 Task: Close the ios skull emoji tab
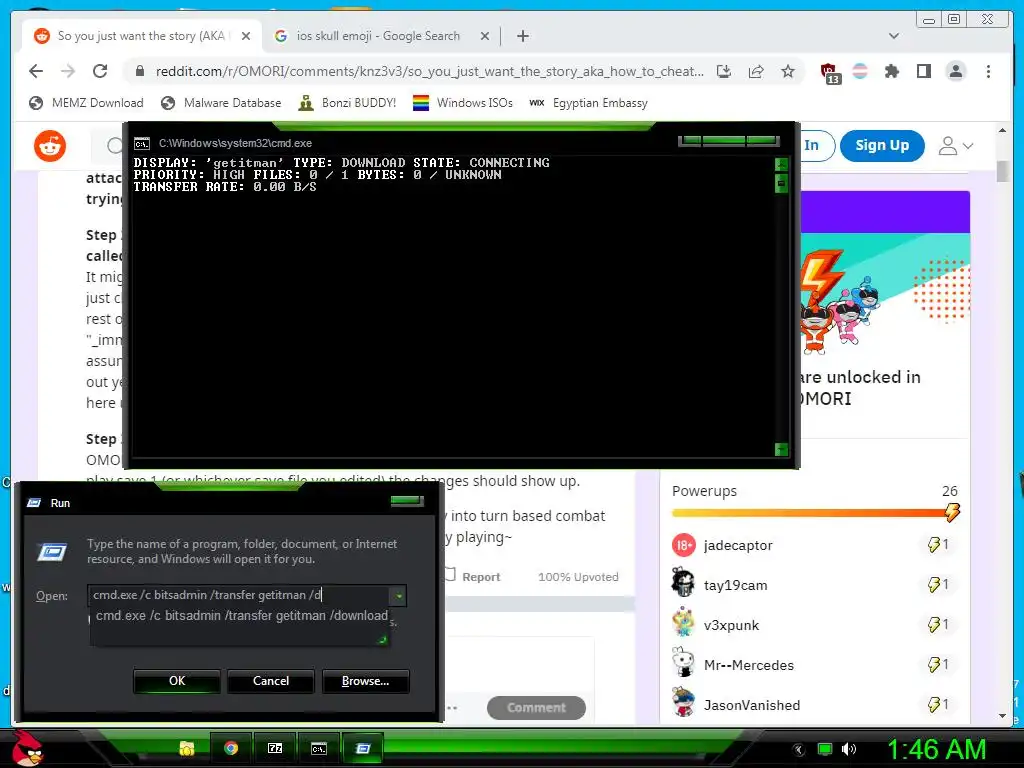click(485, 36)
